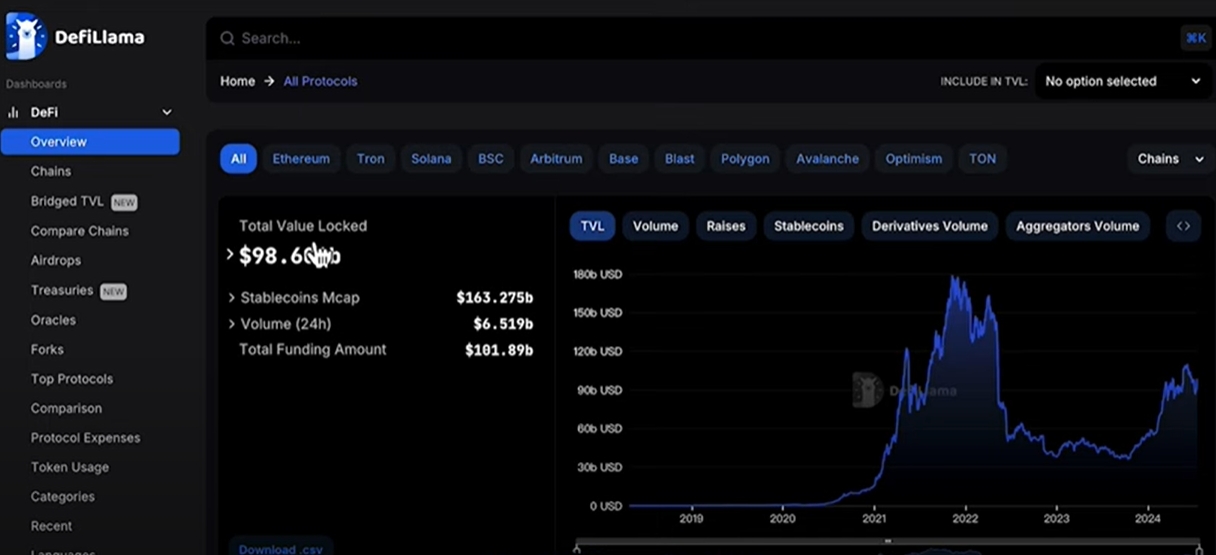The image size is (1216, 555).
Task: Filter by Optimism chain
Action: click(x=914, y=159)
